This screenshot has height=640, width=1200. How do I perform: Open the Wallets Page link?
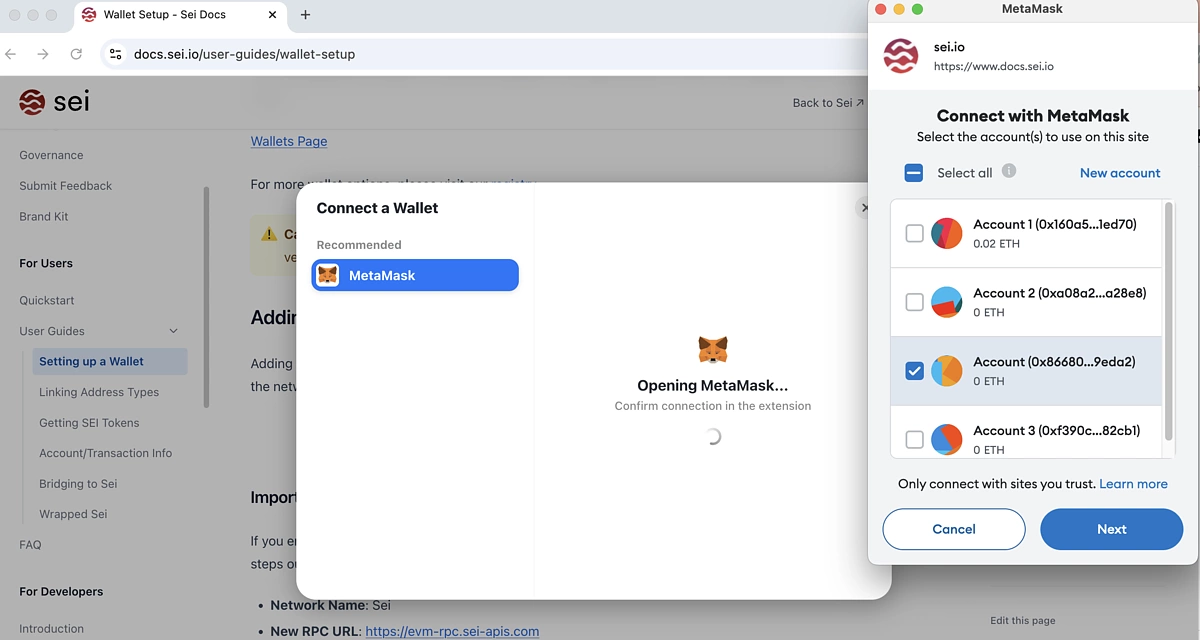[x=288, y=141]
